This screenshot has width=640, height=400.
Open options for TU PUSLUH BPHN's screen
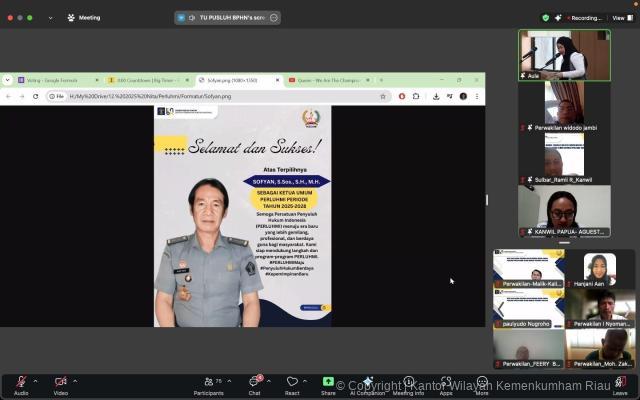(274, 17)
